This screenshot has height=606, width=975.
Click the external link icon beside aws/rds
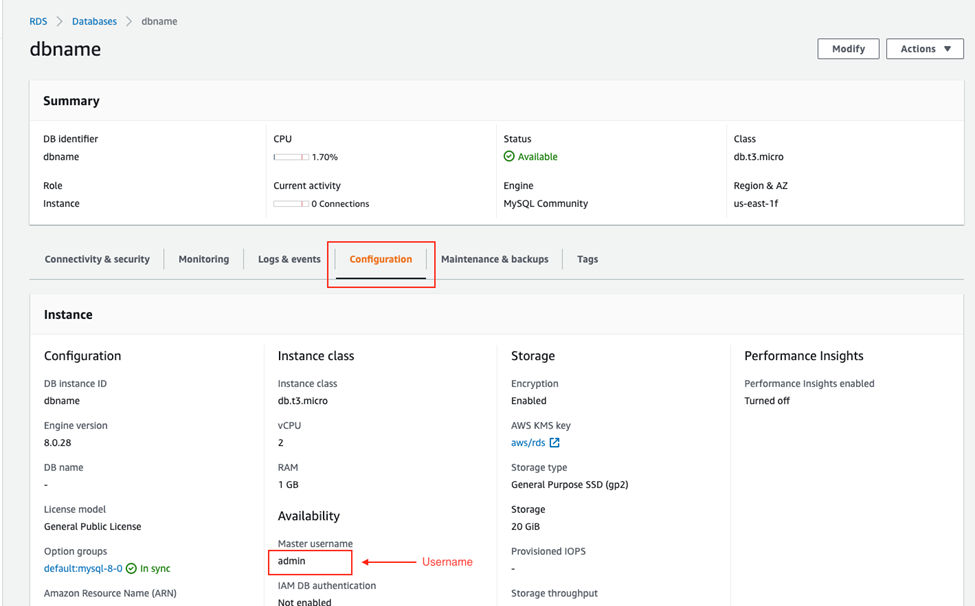[554, 443]
